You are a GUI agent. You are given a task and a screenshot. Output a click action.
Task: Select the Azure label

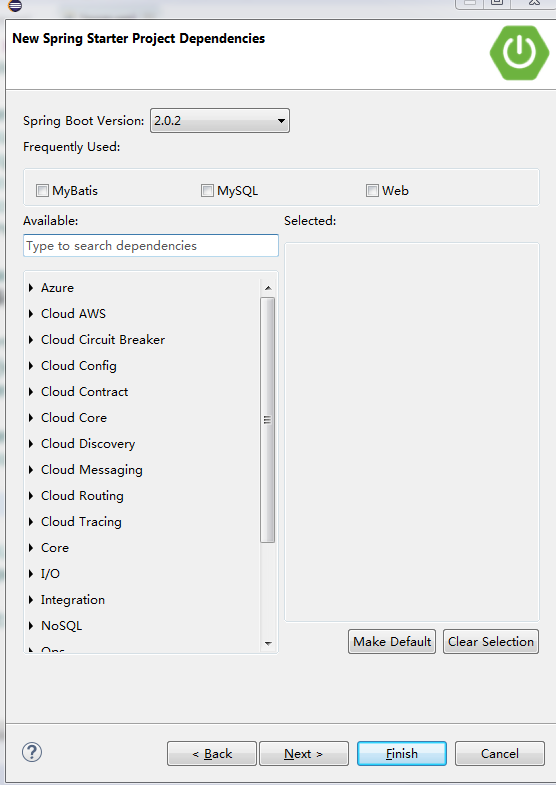point(58,288)
